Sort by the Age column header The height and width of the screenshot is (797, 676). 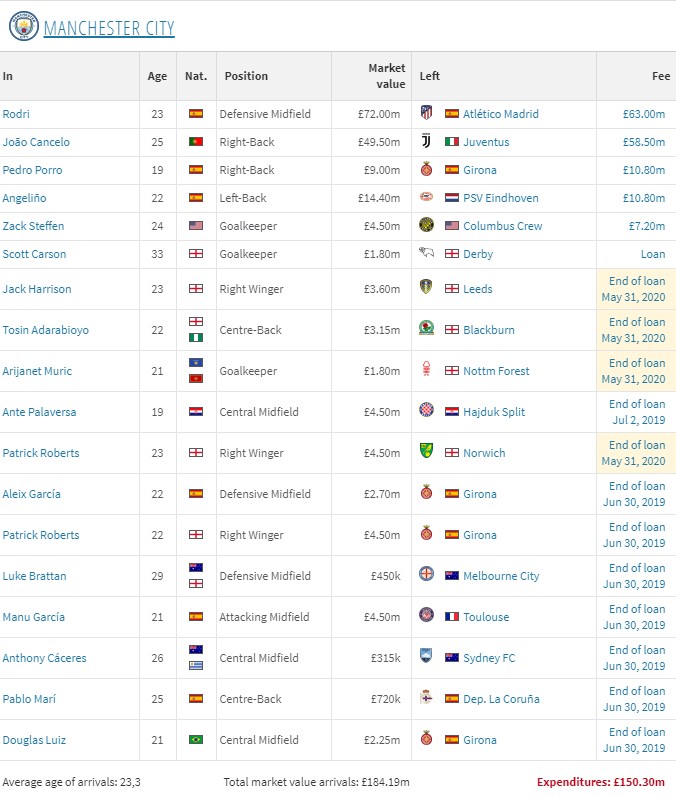point(158,76)
